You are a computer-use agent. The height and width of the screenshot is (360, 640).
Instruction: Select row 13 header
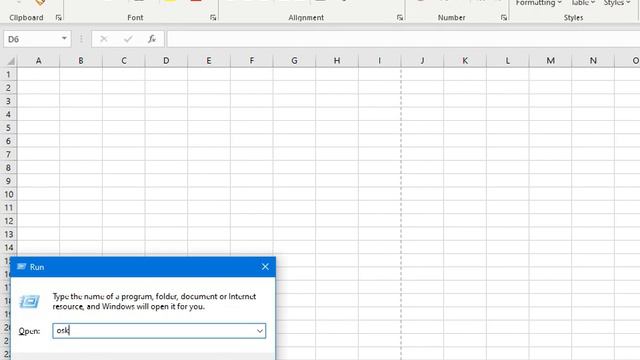(8, 234)
